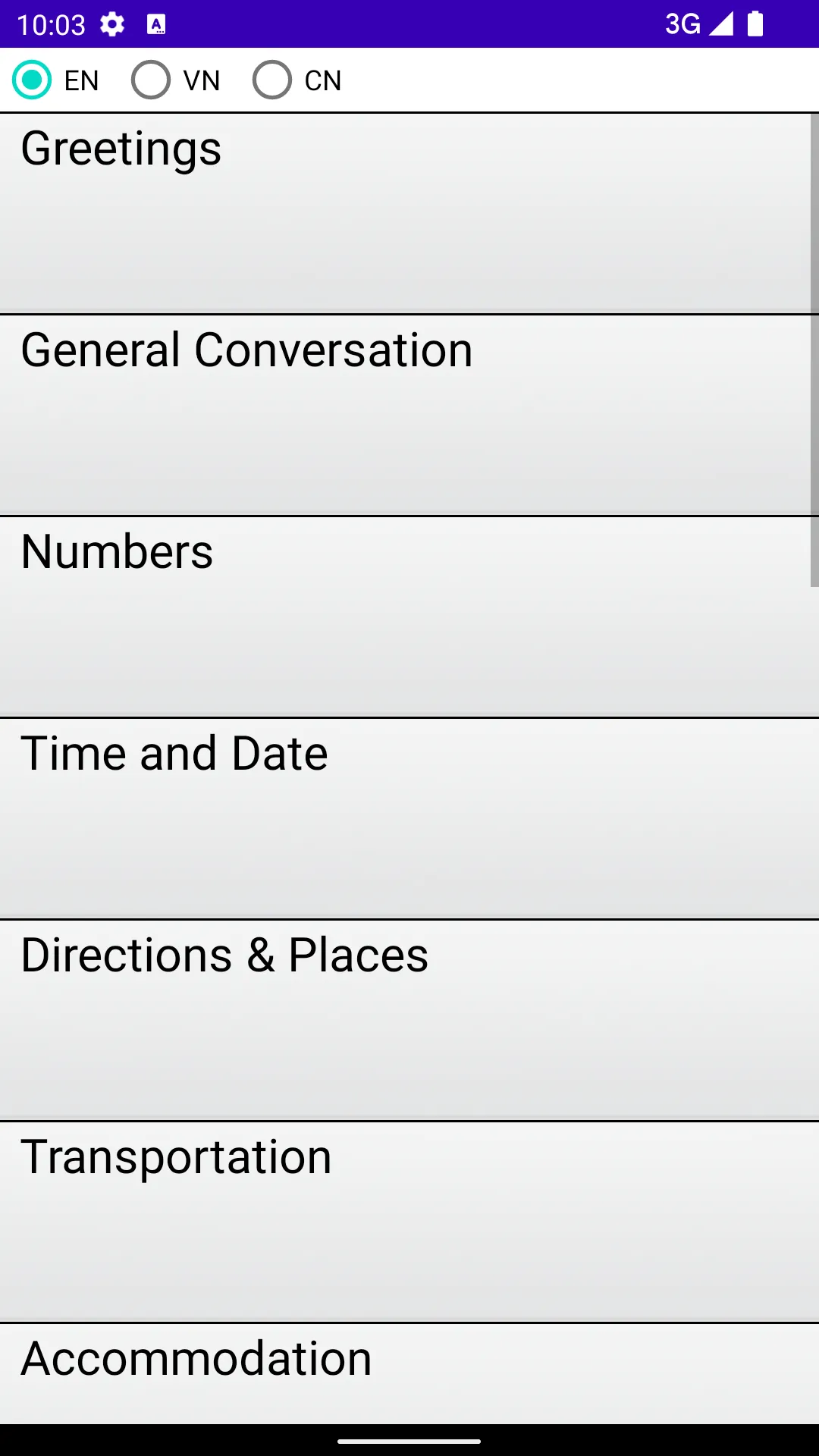
Task: Click the 'VN' text label
Action: (x=202, y=80)
